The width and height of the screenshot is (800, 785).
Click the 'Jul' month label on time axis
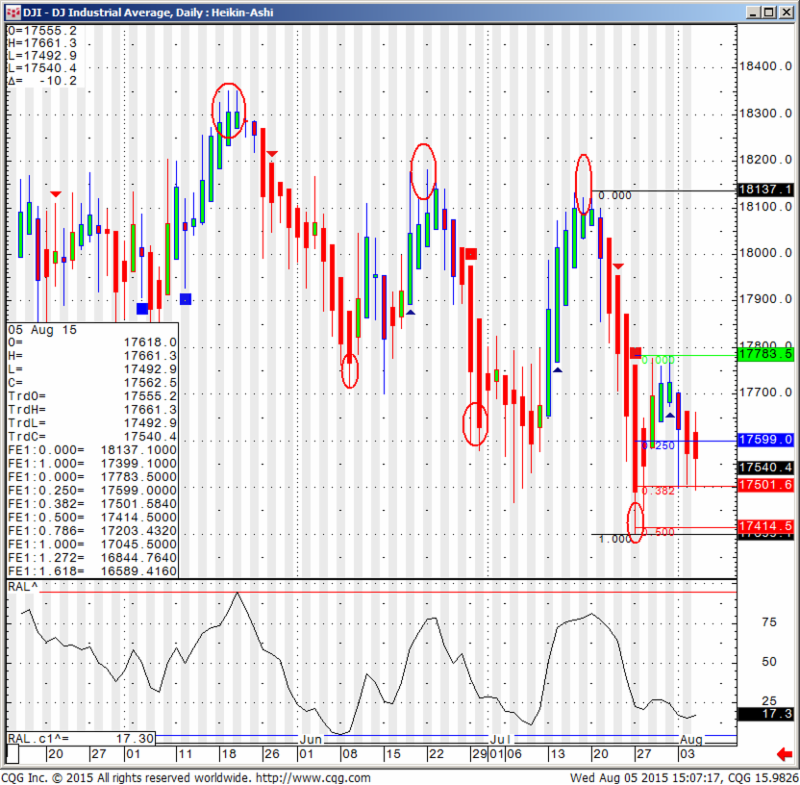500,739
